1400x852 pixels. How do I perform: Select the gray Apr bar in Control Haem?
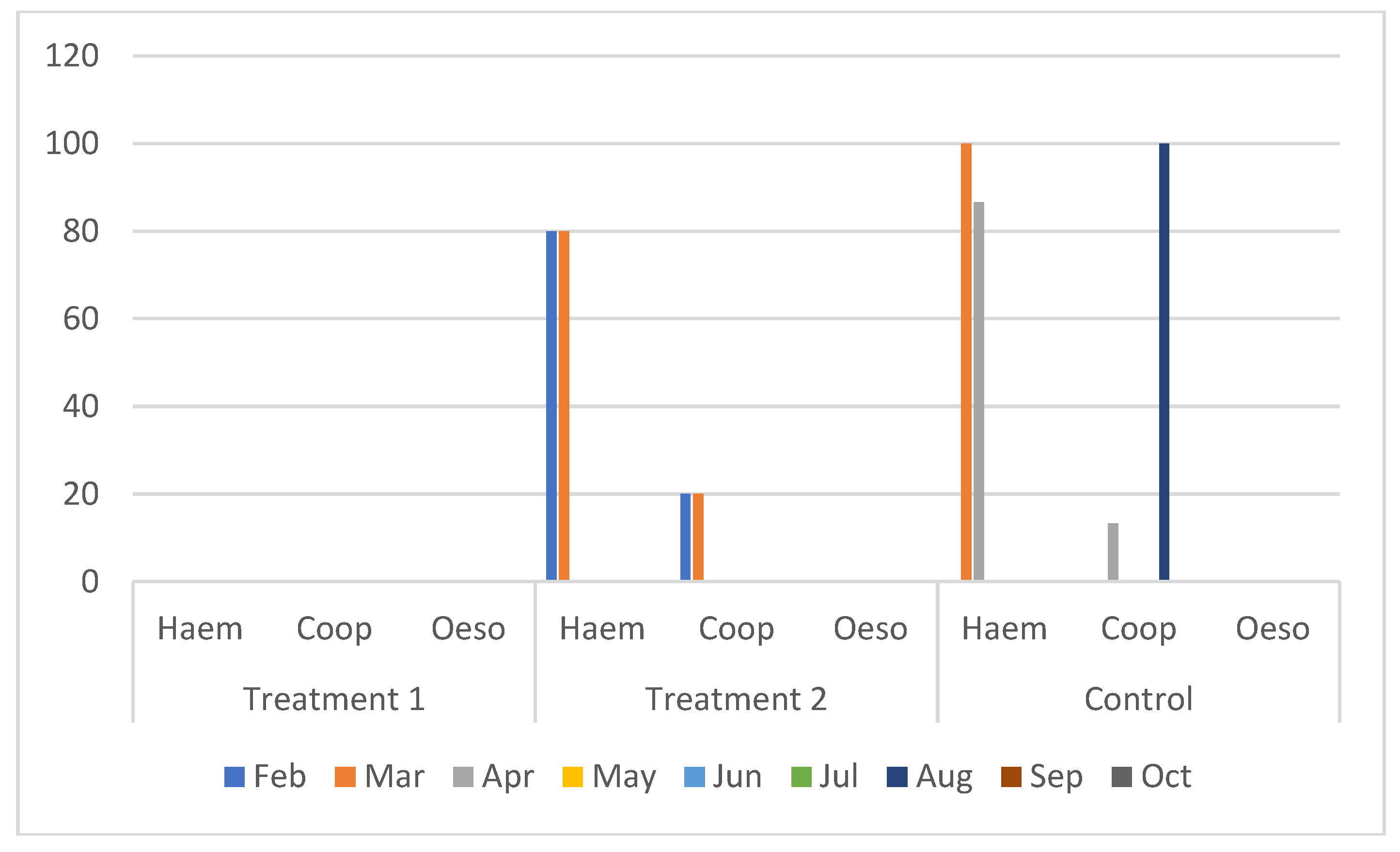pos(978,391)
